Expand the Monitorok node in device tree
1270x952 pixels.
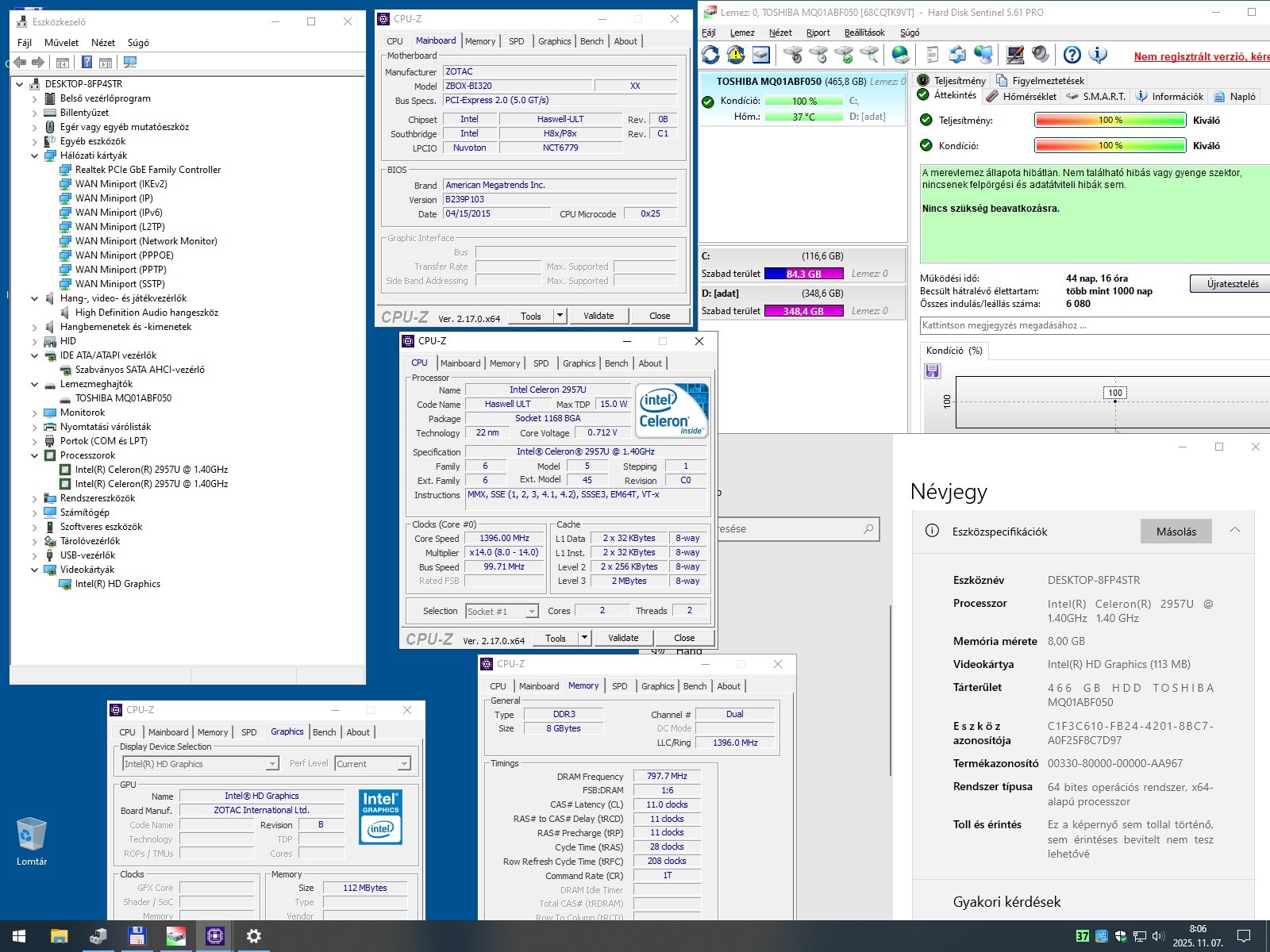[34, 413]
